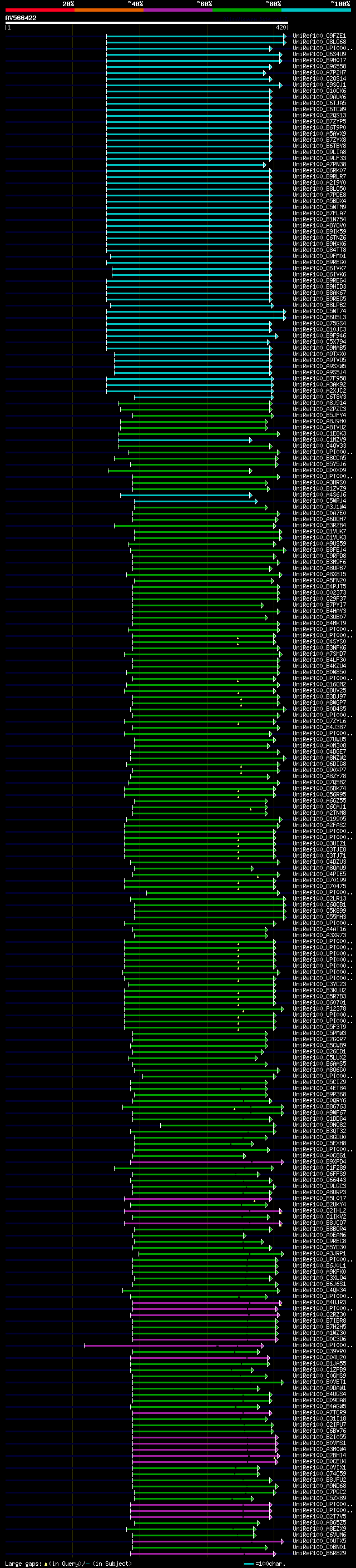Select hit label UniRef100_B7ZYP5
356x1568 pixels.
pyautogui.click(x=319, y=121)
